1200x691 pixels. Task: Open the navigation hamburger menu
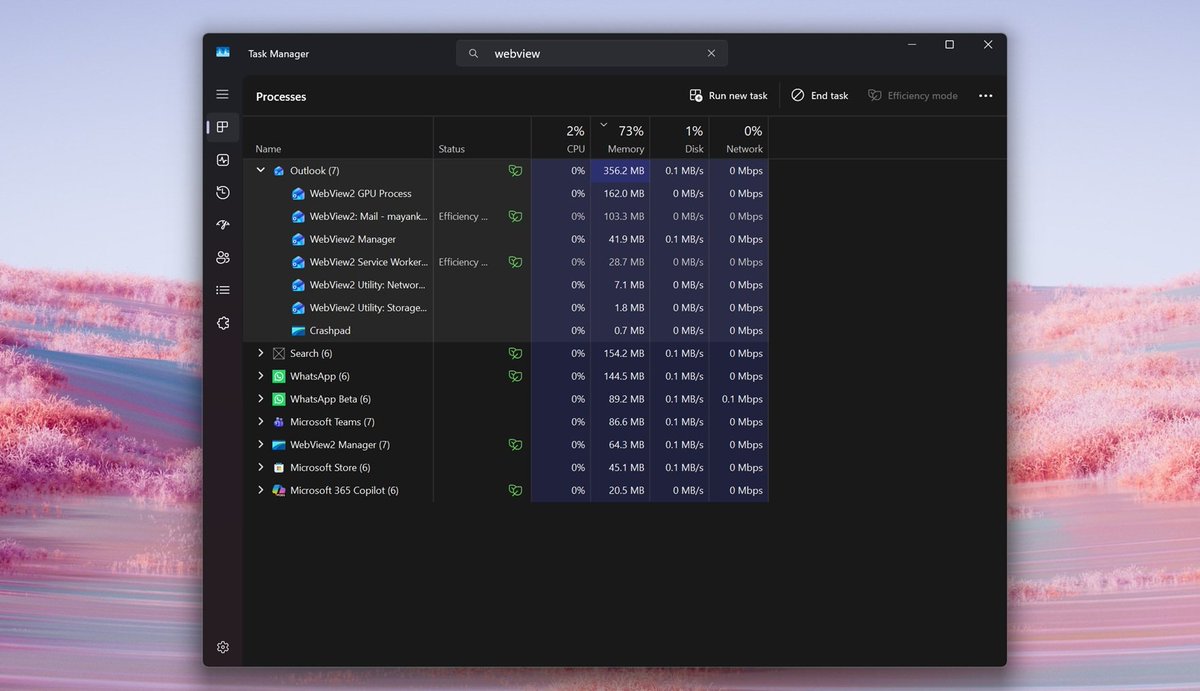tap(222, 94)
